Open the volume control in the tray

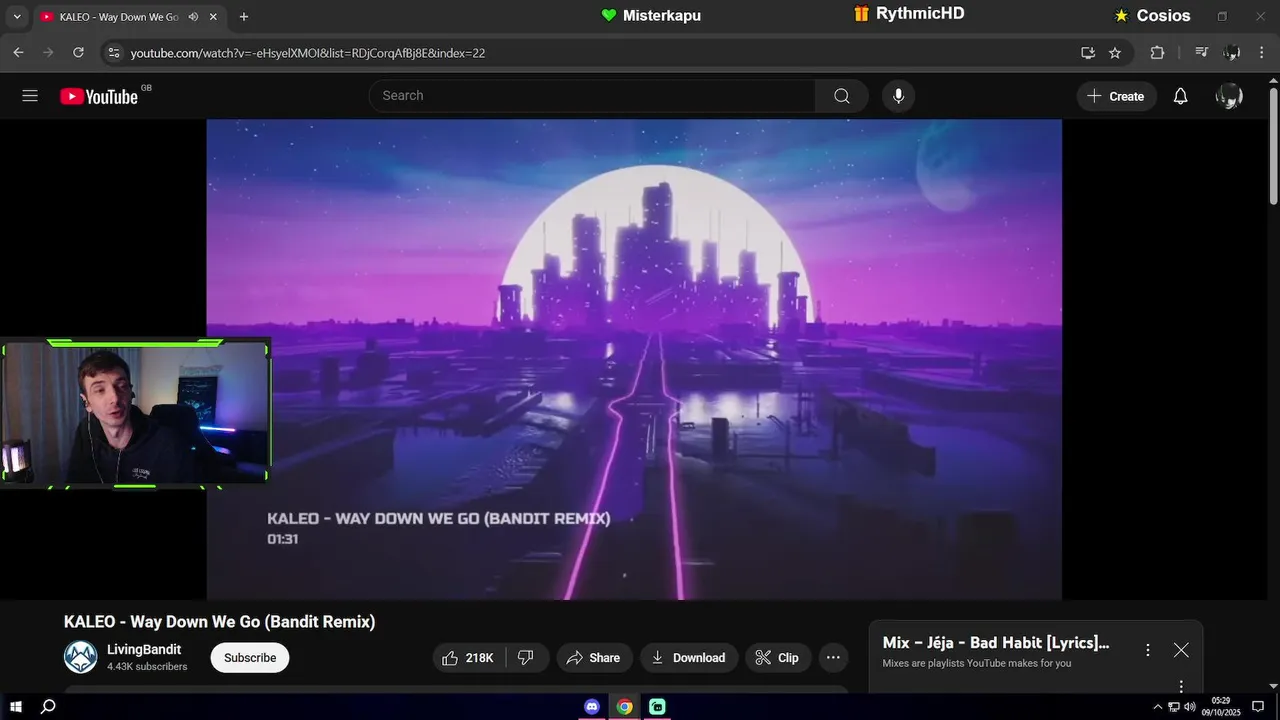click(1190, 706)
